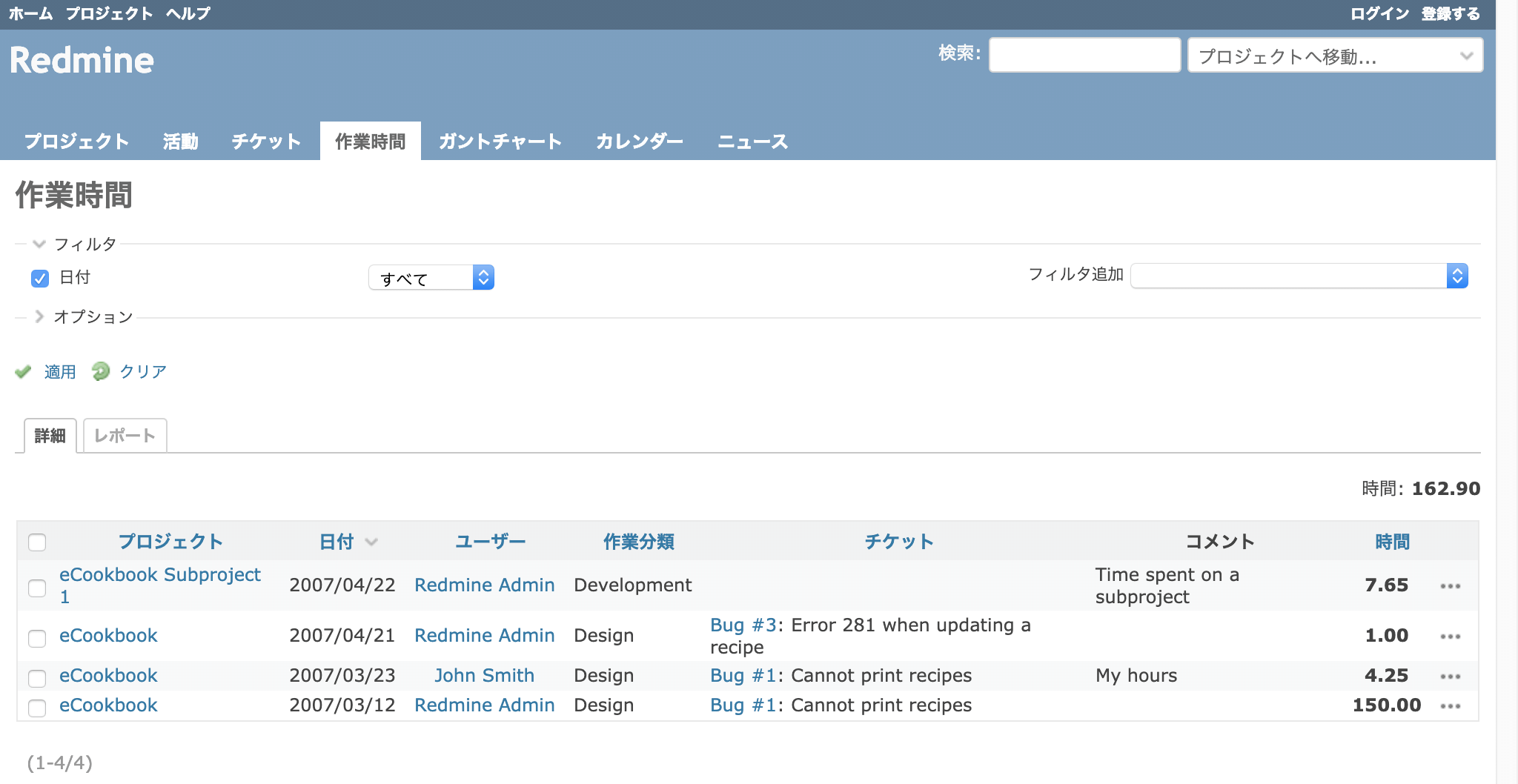Viewport: 1518px width, 784px height.
Task: Select the 2007/04/21 entry checkbox
Action: [37, 638]
